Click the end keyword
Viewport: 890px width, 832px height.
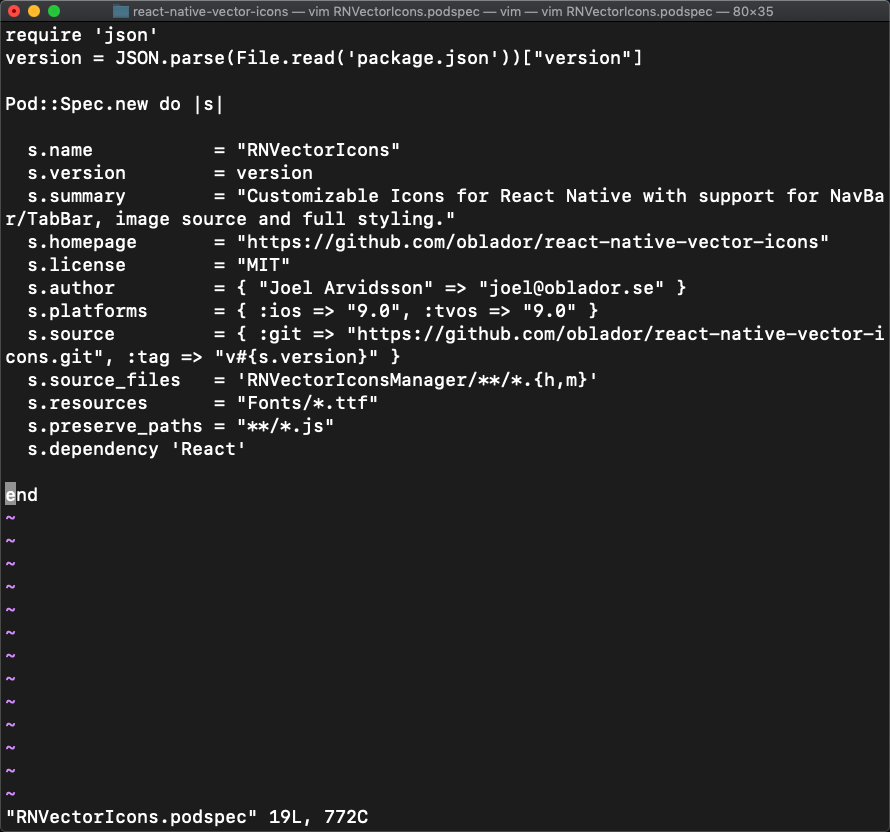pos(20,494)
